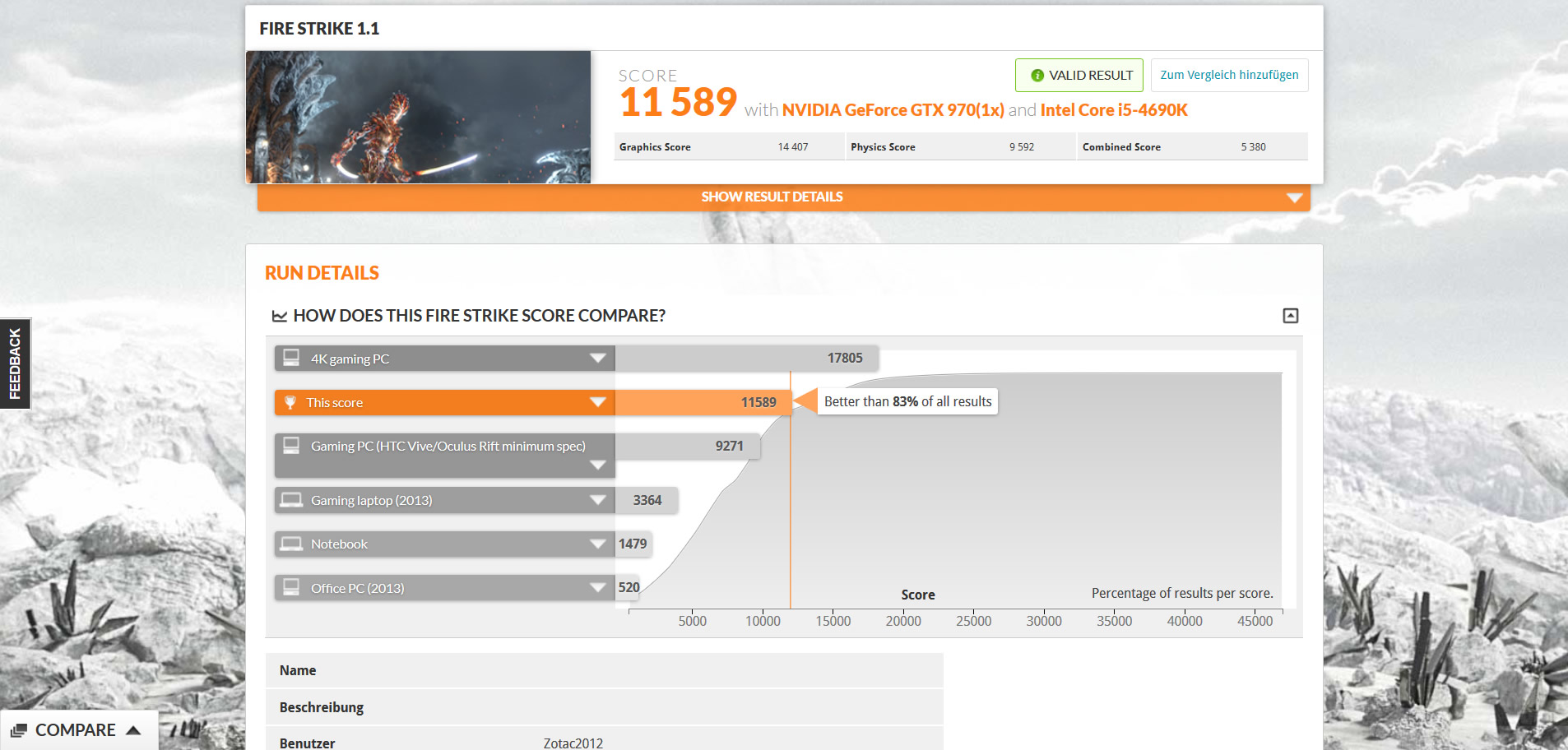Click the Name row label
Viewport: 1568px width, 750px height.
click(x=298, y=670)
